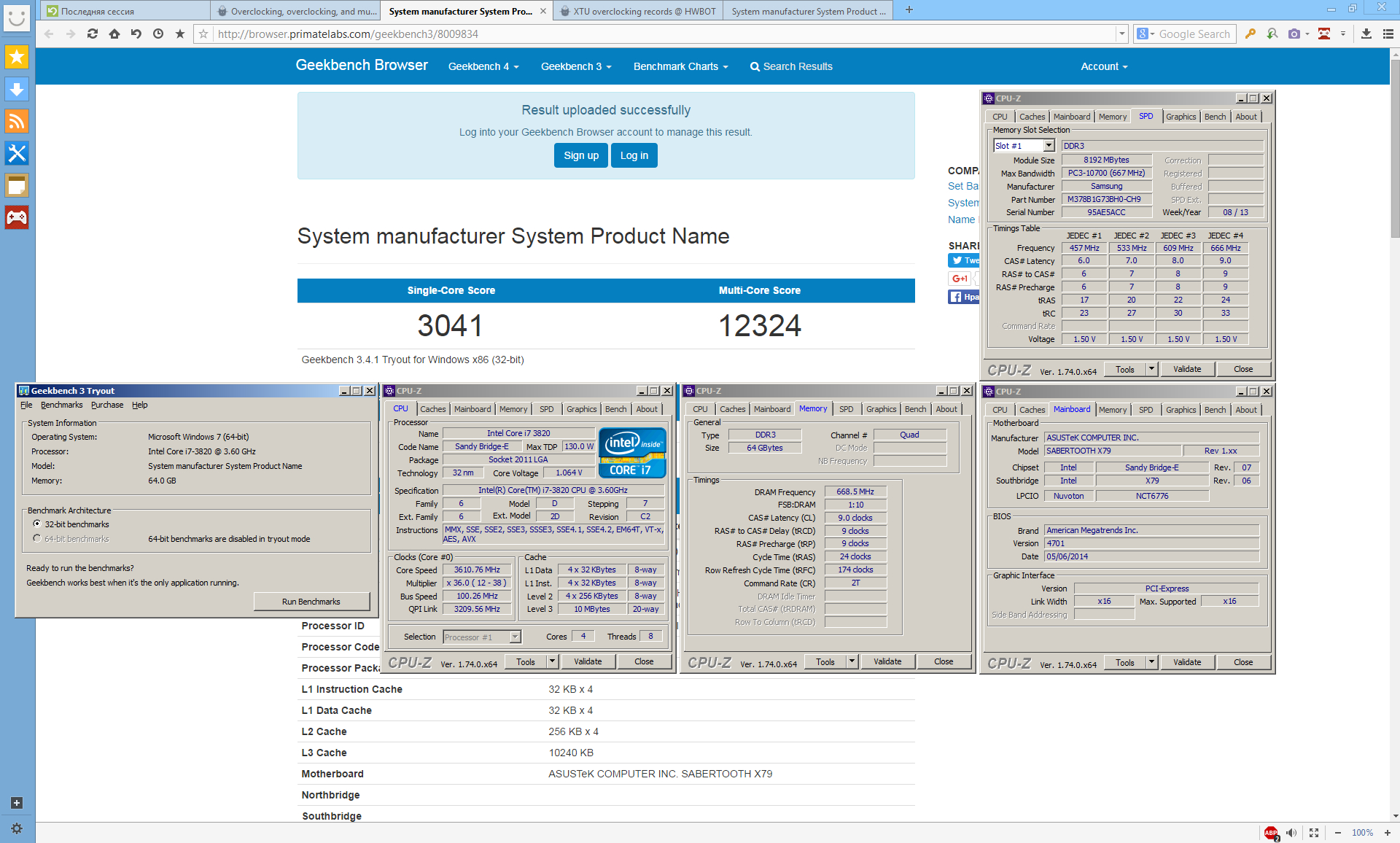The image size is (1400, 843).
Task: Open Purchase menu in Geekbench 3
Action: 107,405
